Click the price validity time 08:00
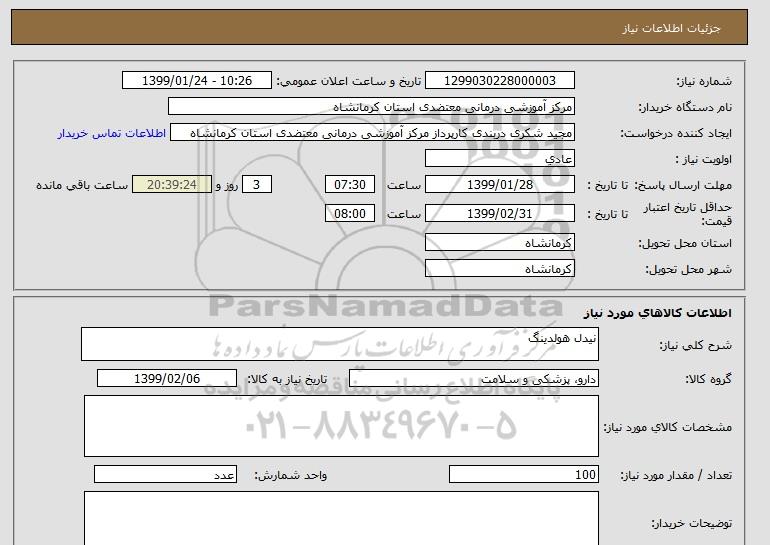Viewport: 770px width, 545px height. coord(350,214)
